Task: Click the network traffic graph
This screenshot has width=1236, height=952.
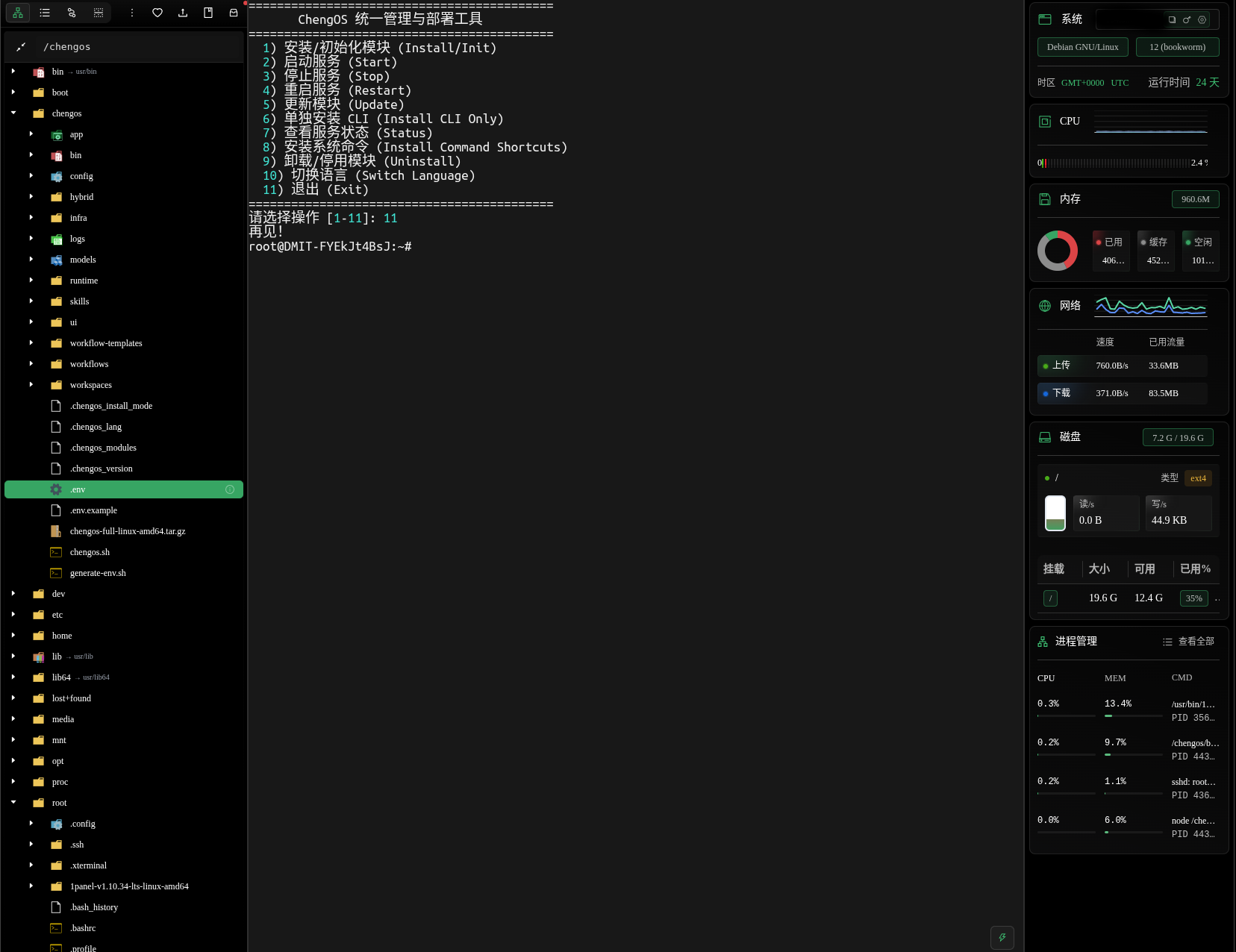Action: coord(1151,306)
